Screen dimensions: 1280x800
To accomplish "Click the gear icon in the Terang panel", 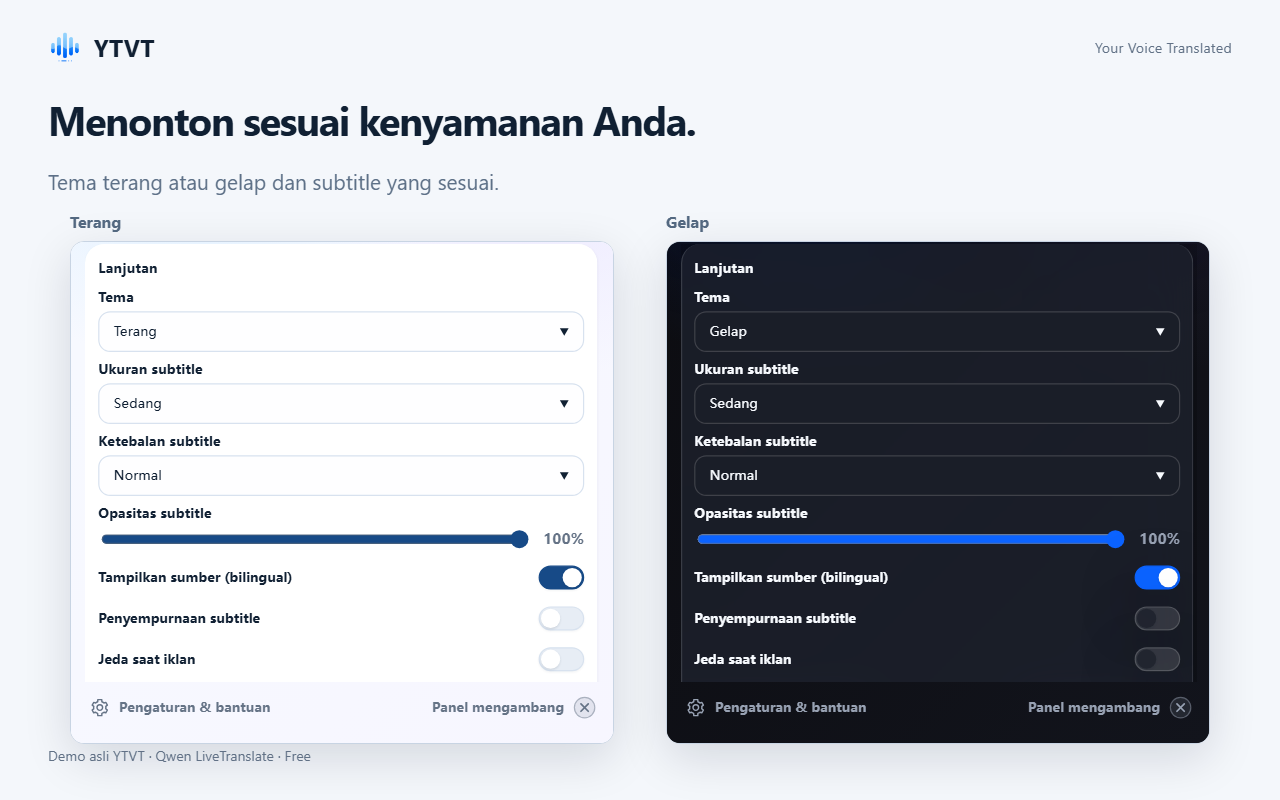I will 99,707.
